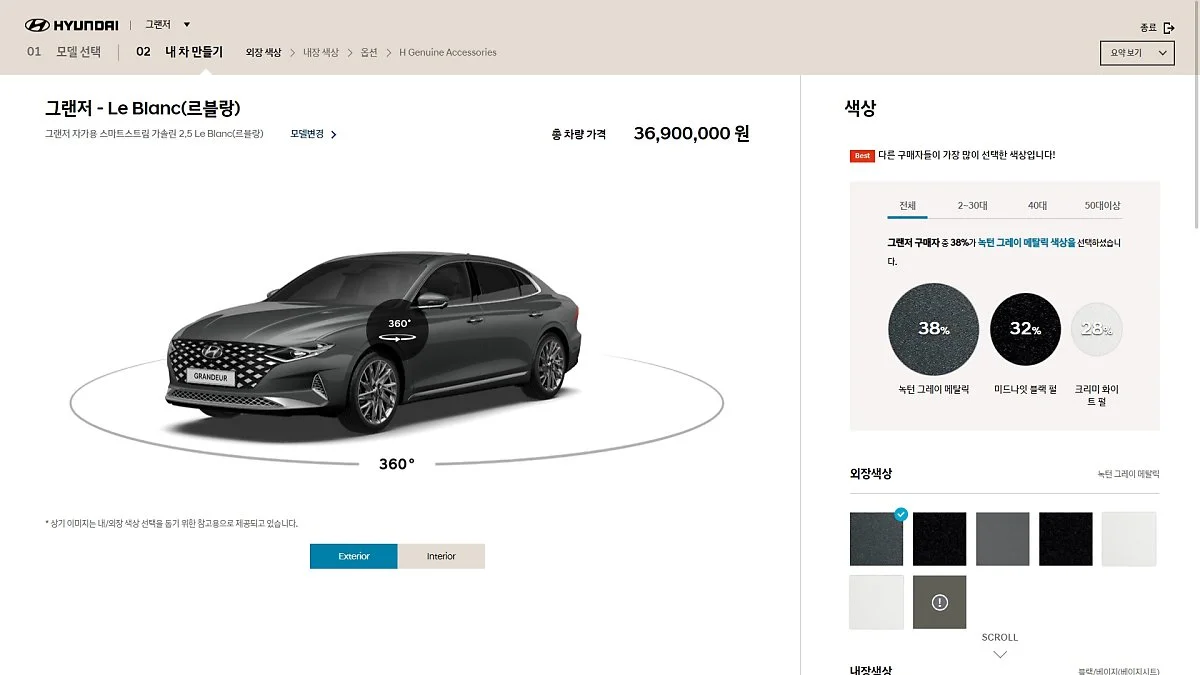Select the 40대 age tab
Viewport: 1200px width, 675px height.
1037,205
